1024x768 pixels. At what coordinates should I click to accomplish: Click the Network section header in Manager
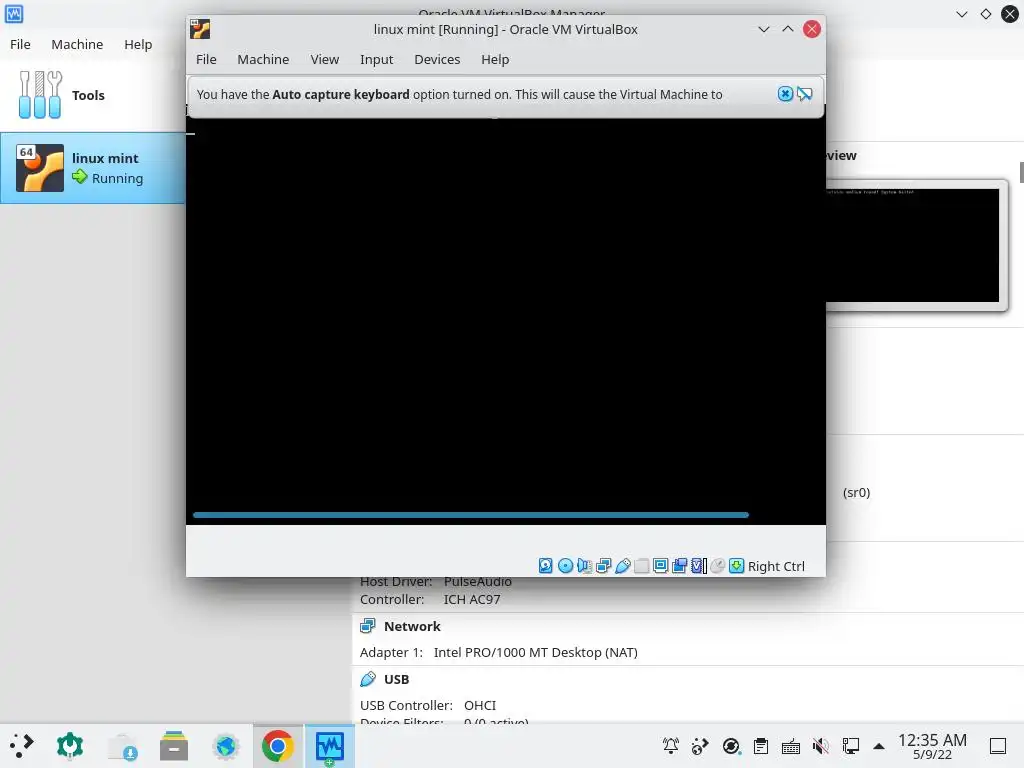click(412, 626)
